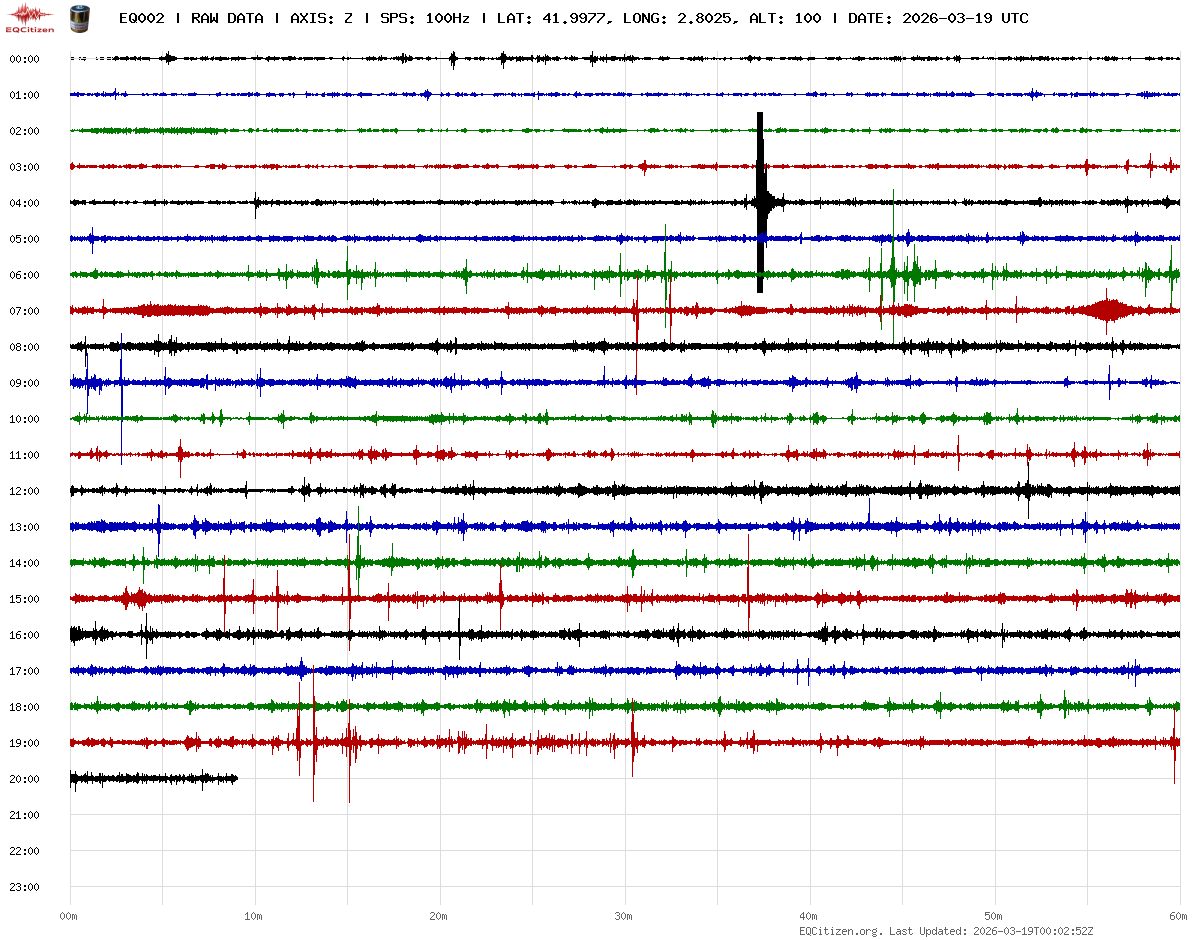Click the 30m label on time axis
Viewport: 1200px width, 940px height.
[624, 916]
